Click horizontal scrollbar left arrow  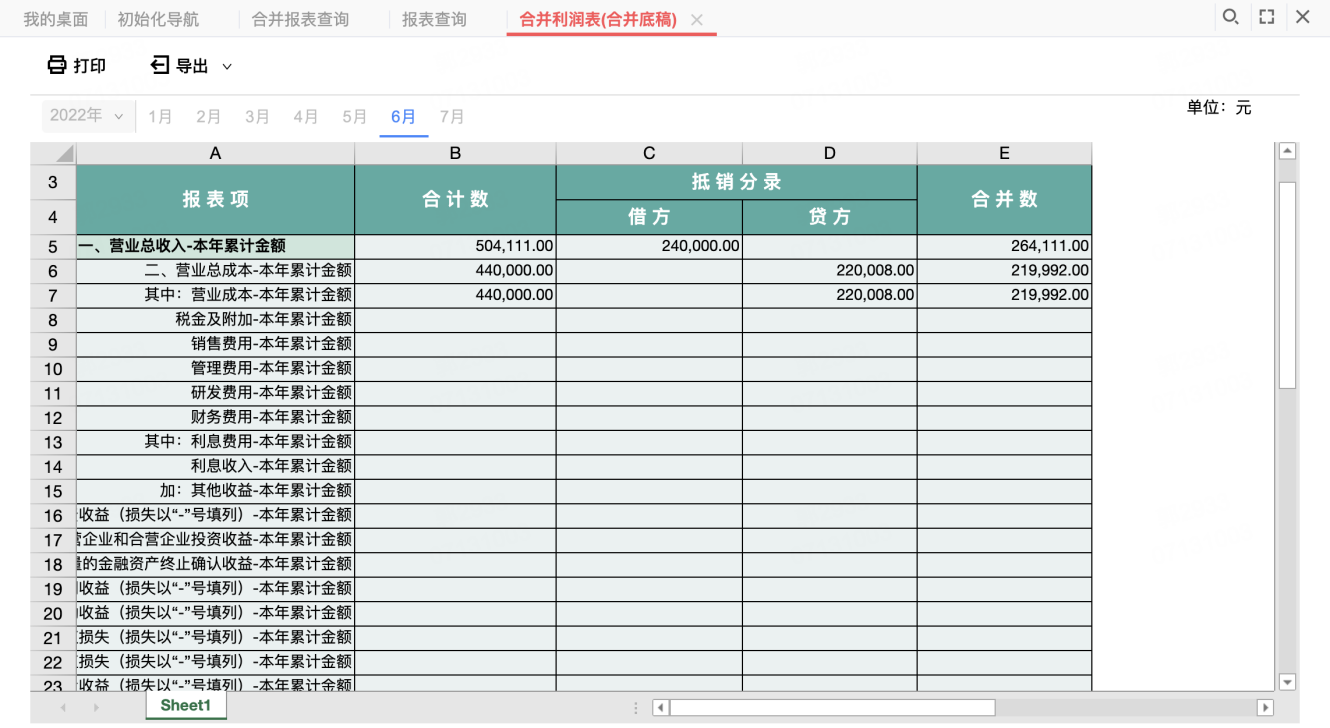click(x=661, y=707)
